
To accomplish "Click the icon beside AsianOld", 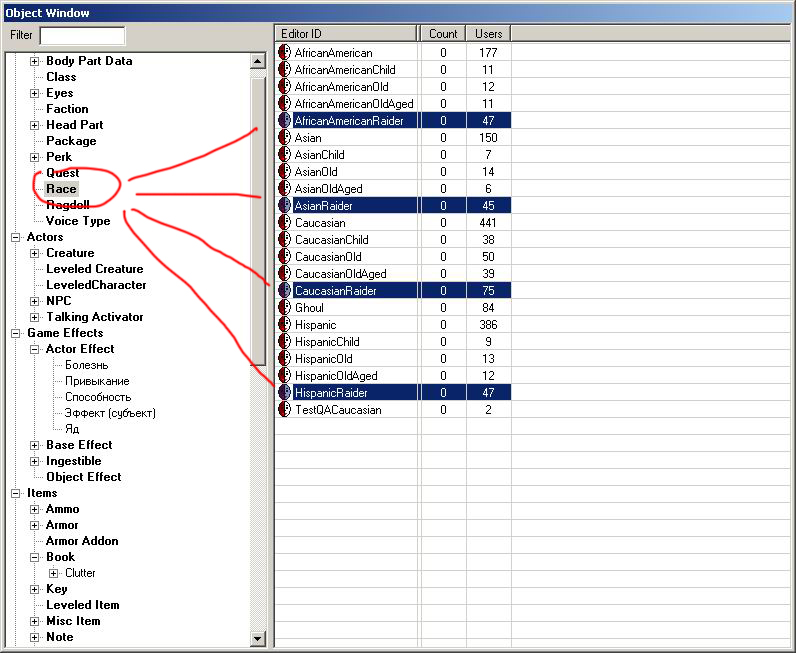I will (285, 172).
